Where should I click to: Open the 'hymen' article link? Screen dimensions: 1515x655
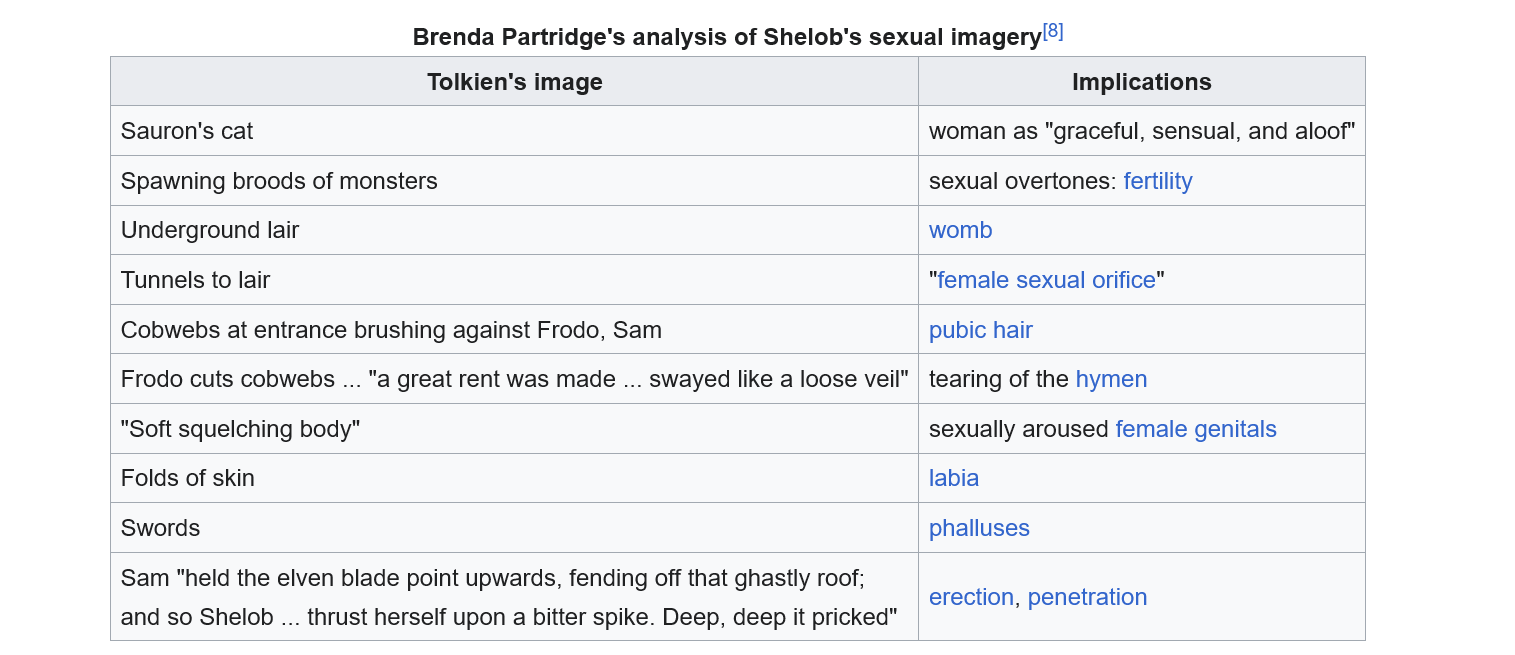click(1110, 379)
